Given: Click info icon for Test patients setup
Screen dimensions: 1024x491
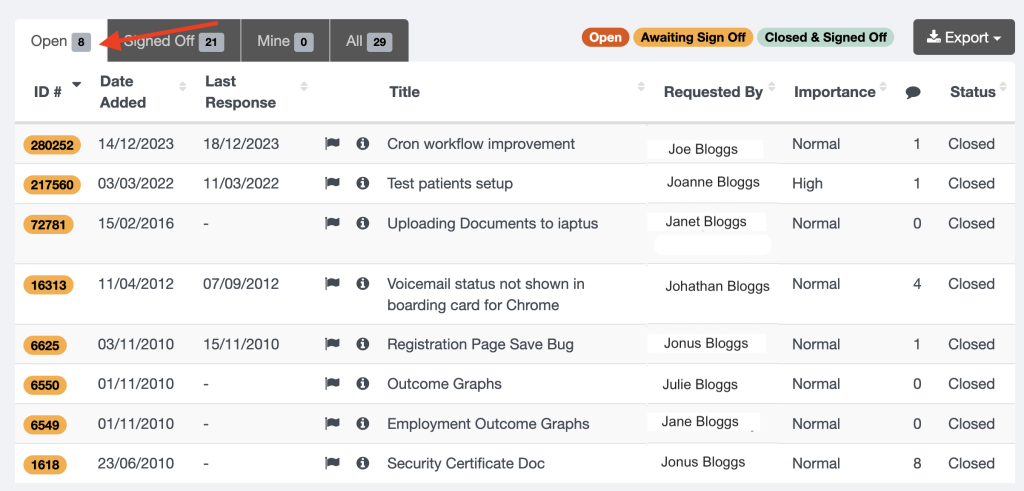Looking at the screenshot, I should point(363,184).
